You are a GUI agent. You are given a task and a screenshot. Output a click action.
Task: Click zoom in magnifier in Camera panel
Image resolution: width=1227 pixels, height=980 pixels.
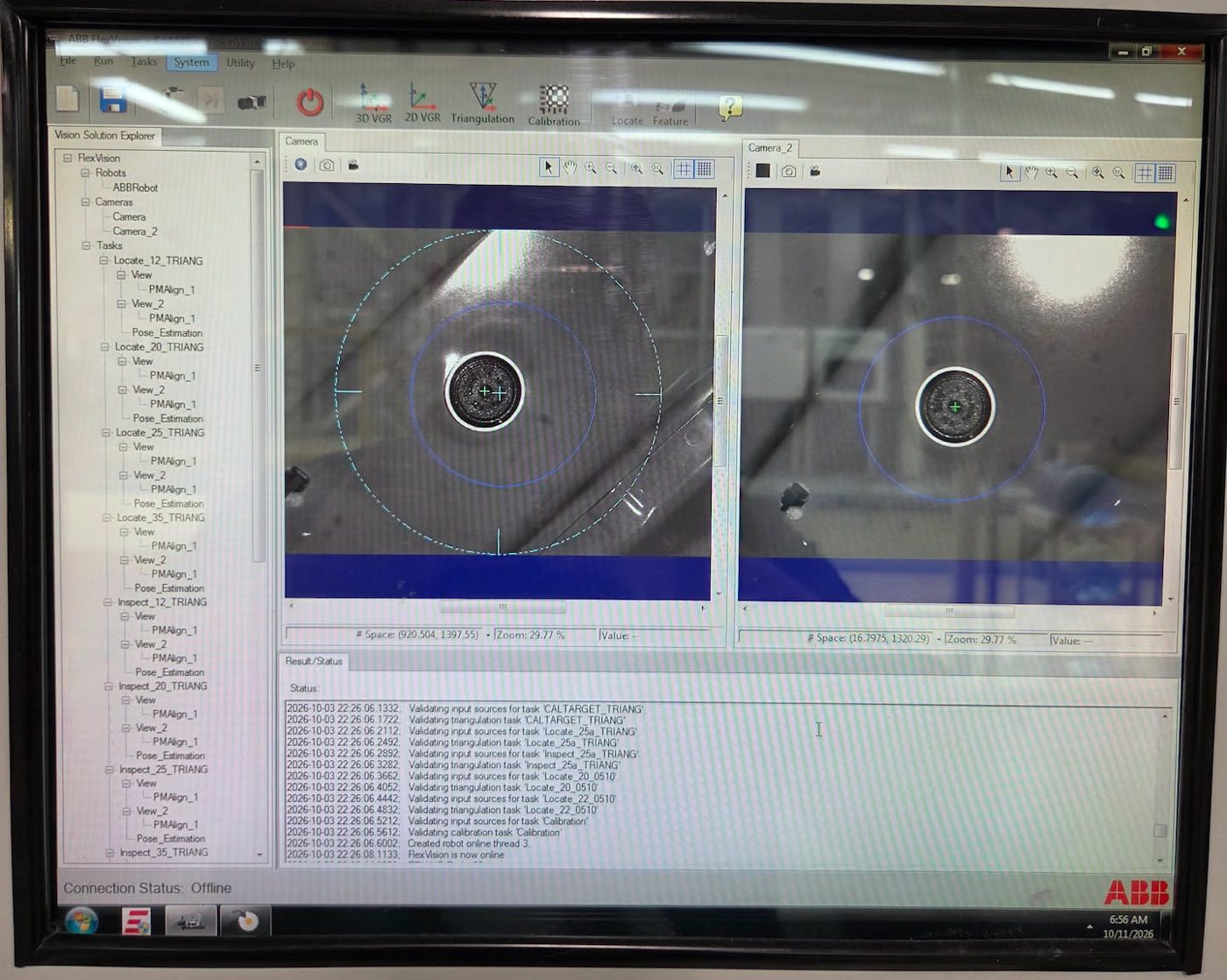tap(591, 168)
